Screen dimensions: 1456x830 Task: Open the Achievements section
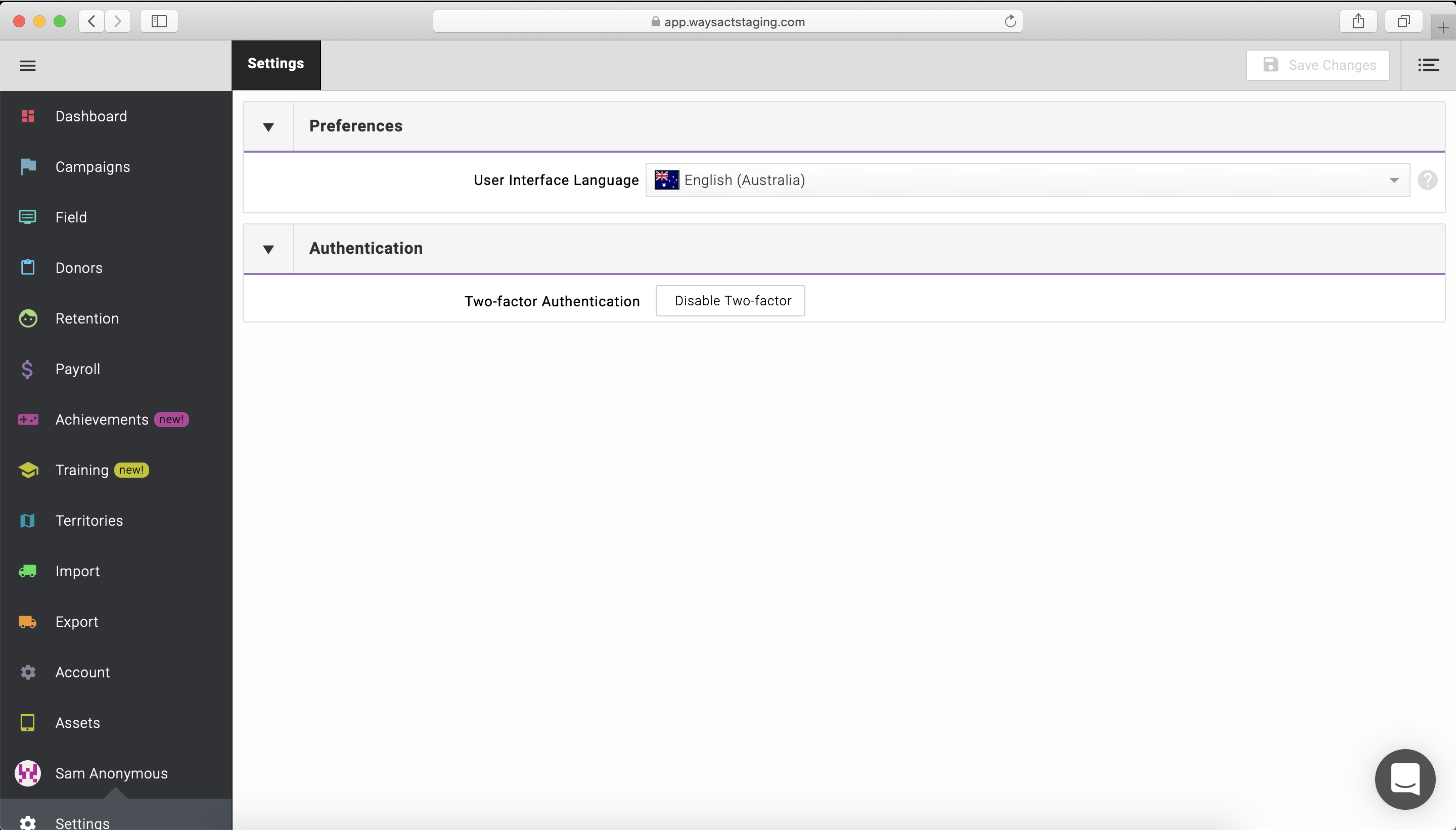tap(102, 419)
